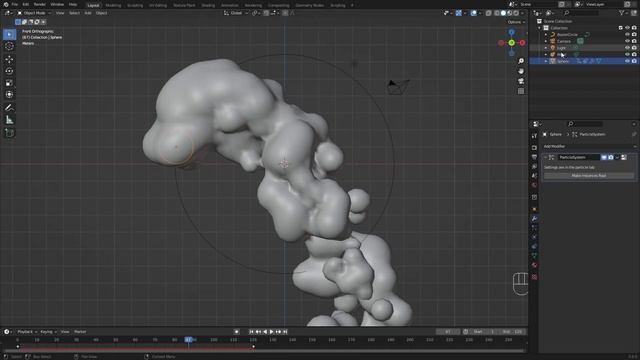640x360 pixels.
Task: Select the Rotate tool
Action: point(9,71)
